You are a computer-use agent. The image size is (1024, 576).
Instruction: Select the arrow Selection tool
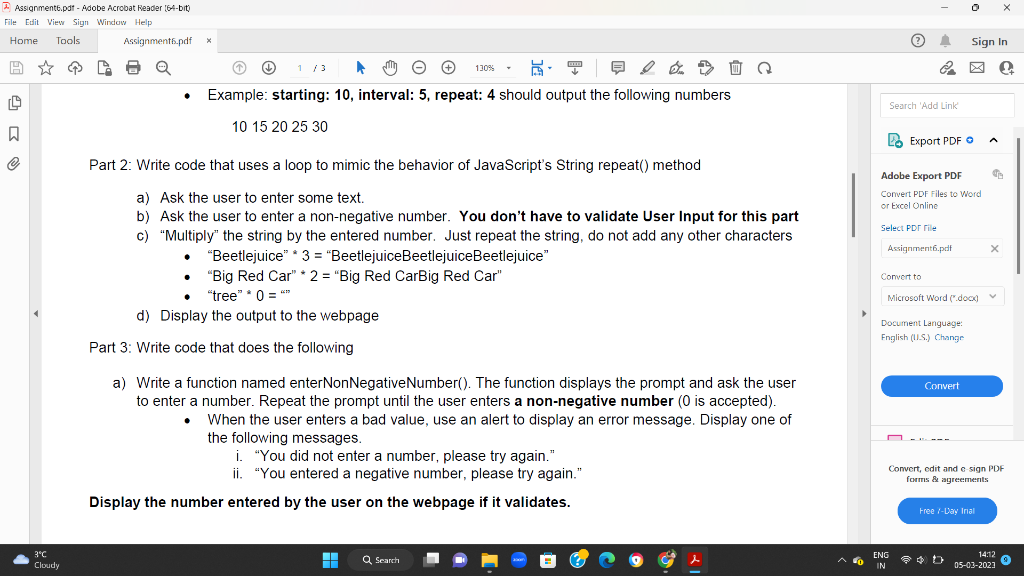[360, 67]
